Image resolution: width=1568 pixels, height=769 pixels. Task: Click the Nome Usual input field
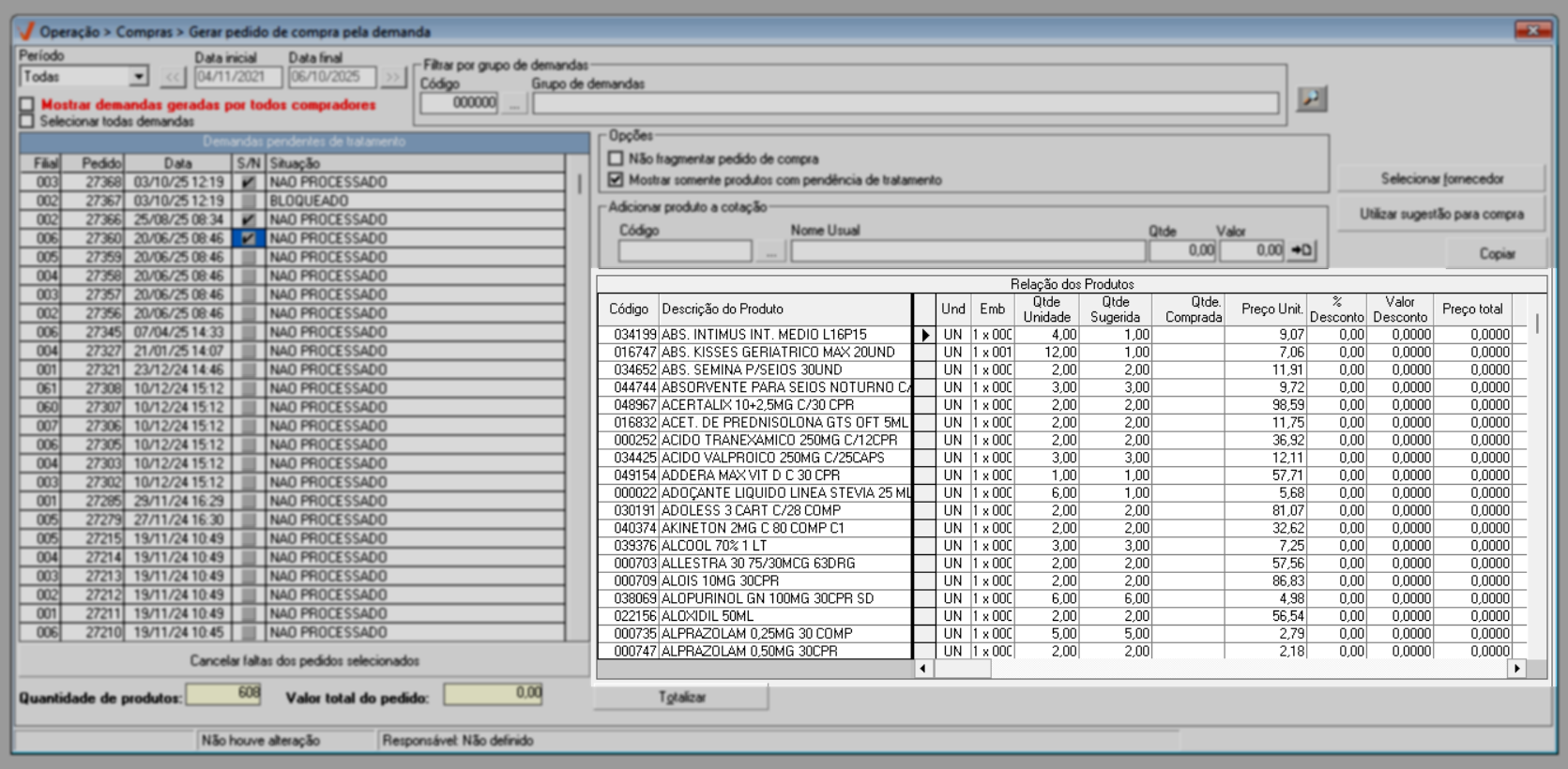967,250
